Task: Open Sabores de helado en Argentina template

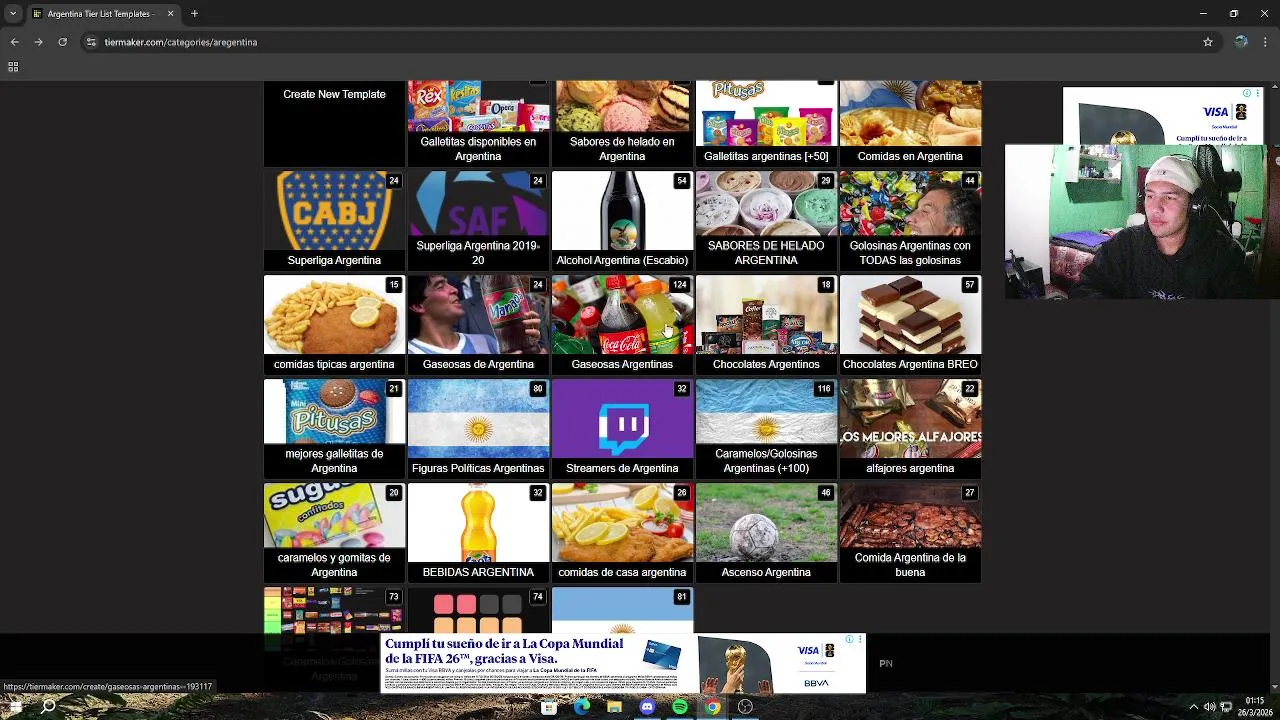Action: pyautogui.click(x=622, y=124)
